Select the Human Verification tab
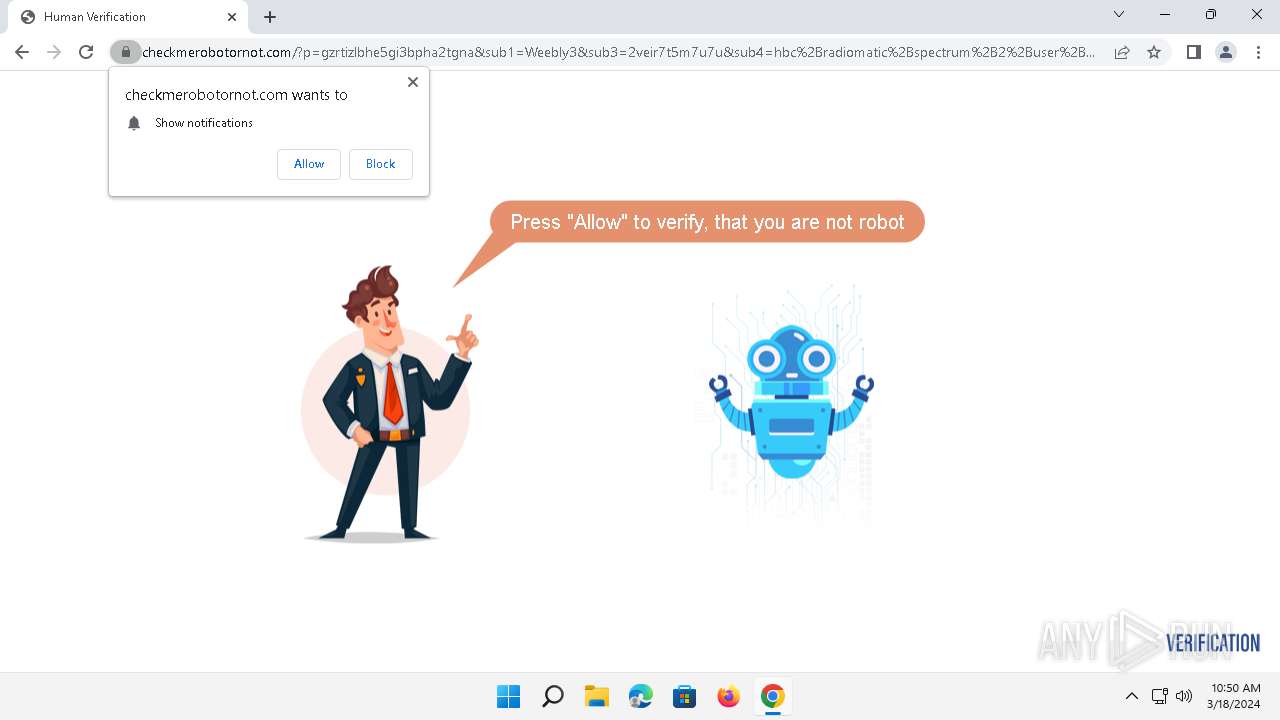This screenshot has width=1280, height=720. coord(128,17)
